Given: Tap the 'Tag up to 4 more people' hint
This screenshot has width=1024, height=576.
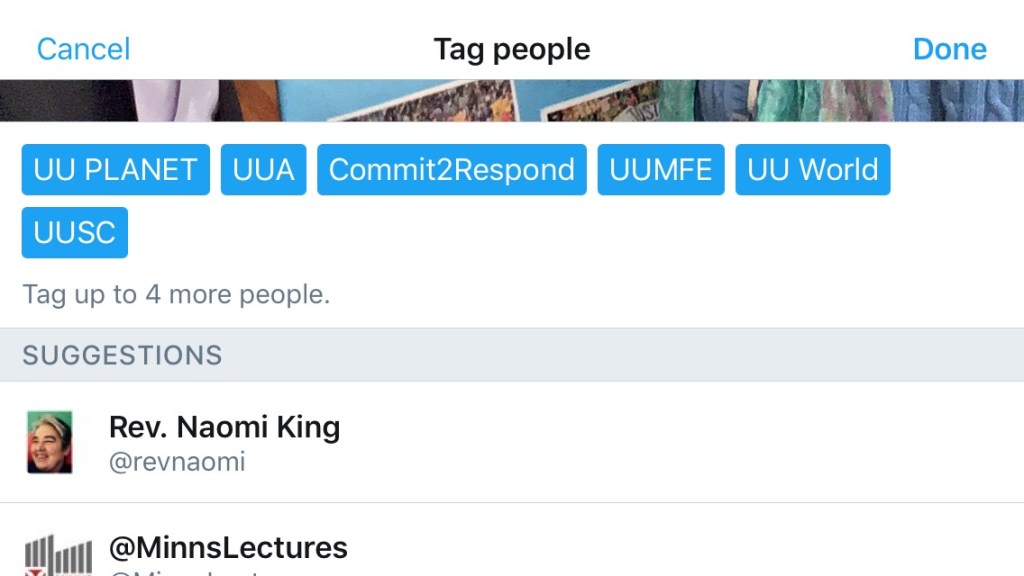Looking at the screenshot, I should click(x=176, y=295).
